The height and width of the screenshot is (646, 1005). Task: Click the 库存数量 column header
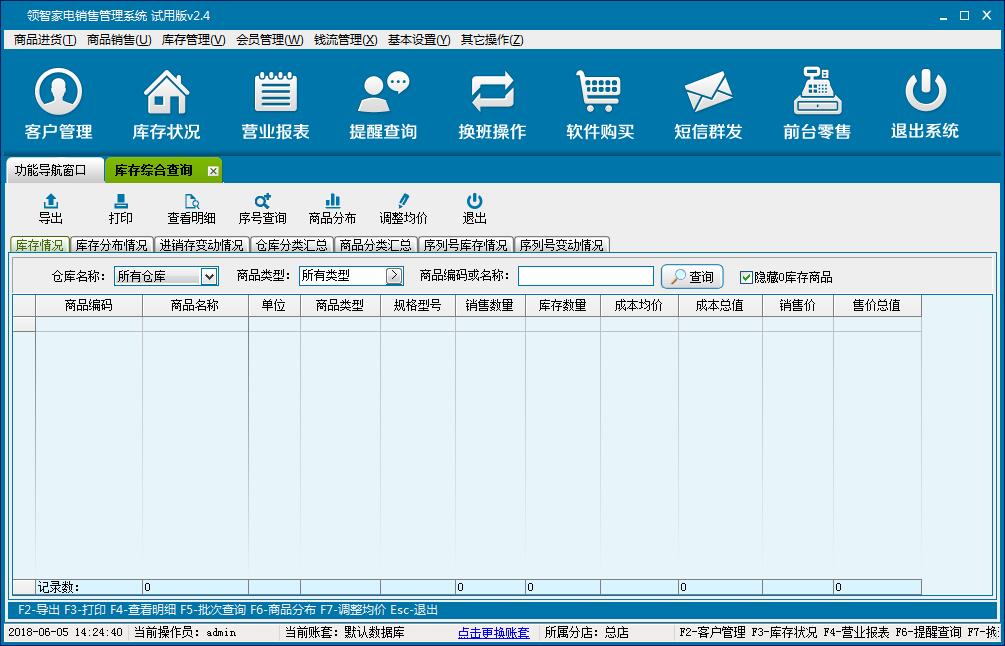tap(563, 306)
